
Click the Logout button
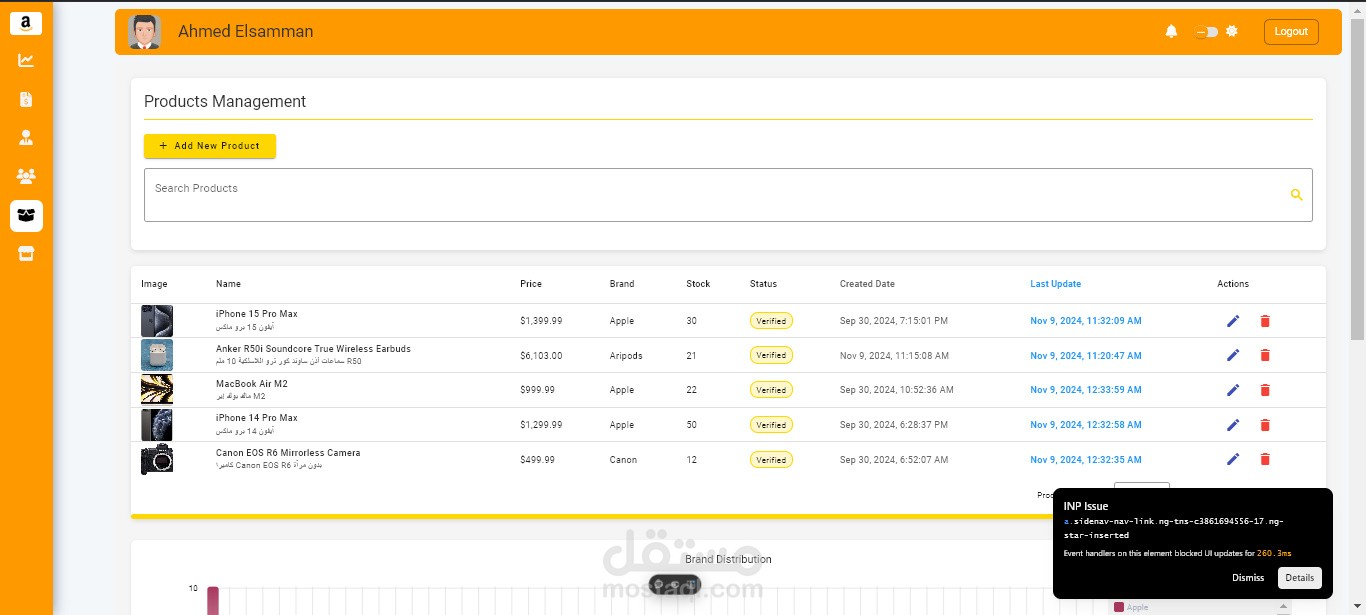(1291, 32)
